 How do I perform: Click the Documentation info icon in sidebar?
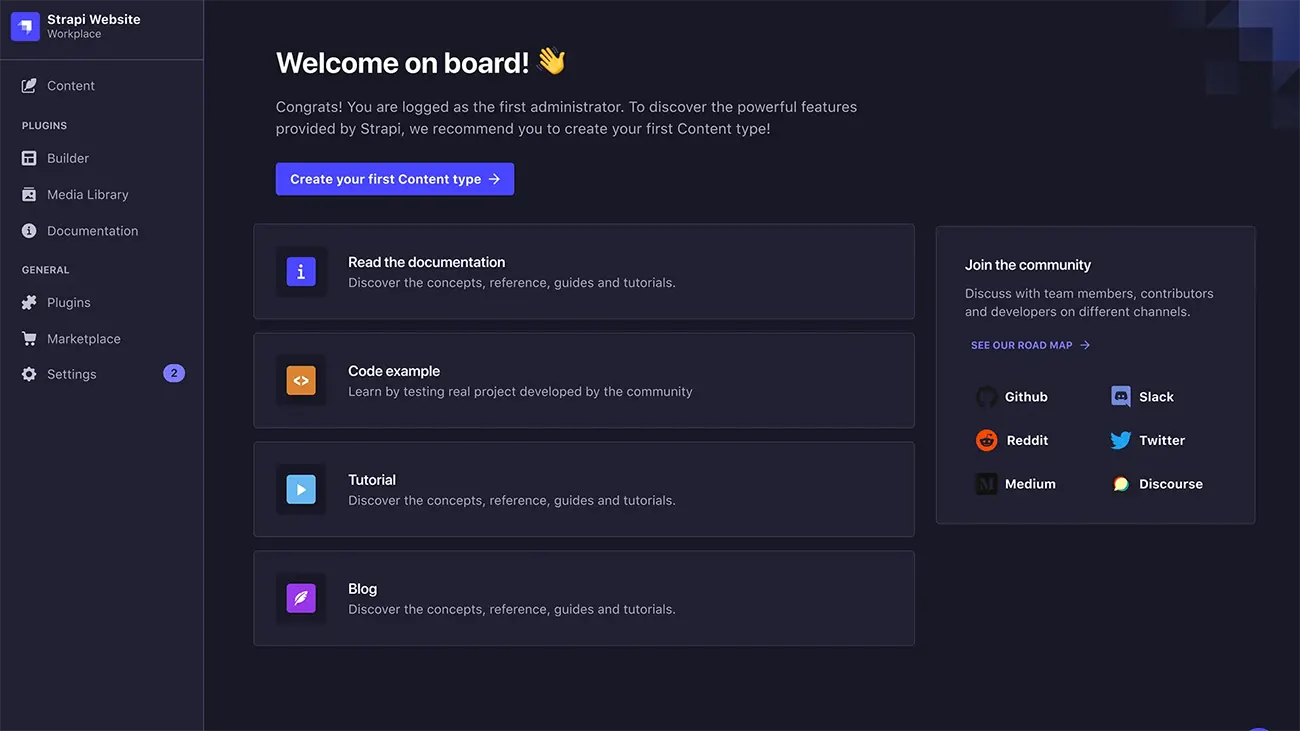click(x=29, y=231)
